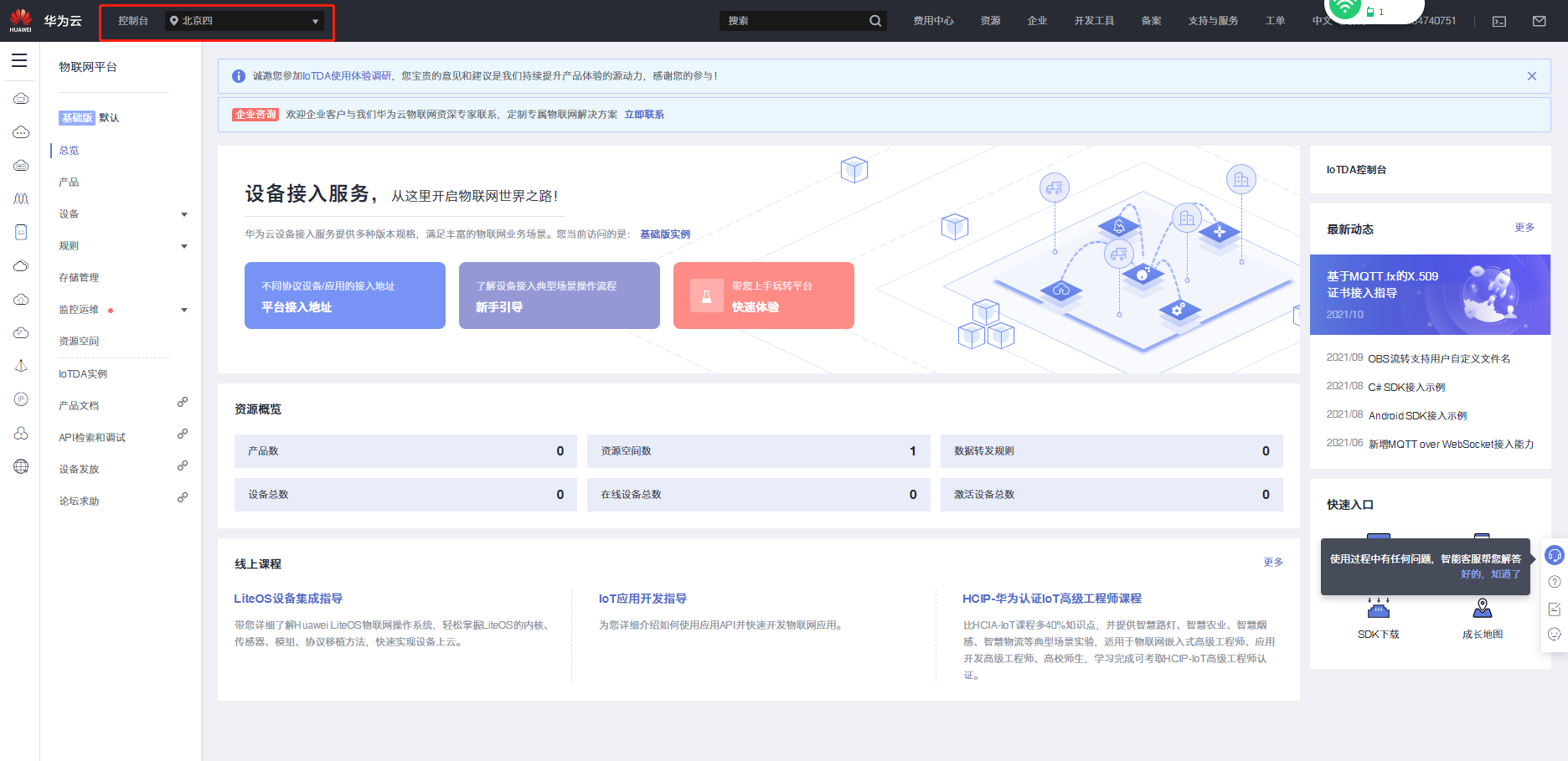Screen dimensions: 1568x761
Task: Open the HCIP-华为认证IoT高级工程师课程 link
Action: [x=1052, y=599]
